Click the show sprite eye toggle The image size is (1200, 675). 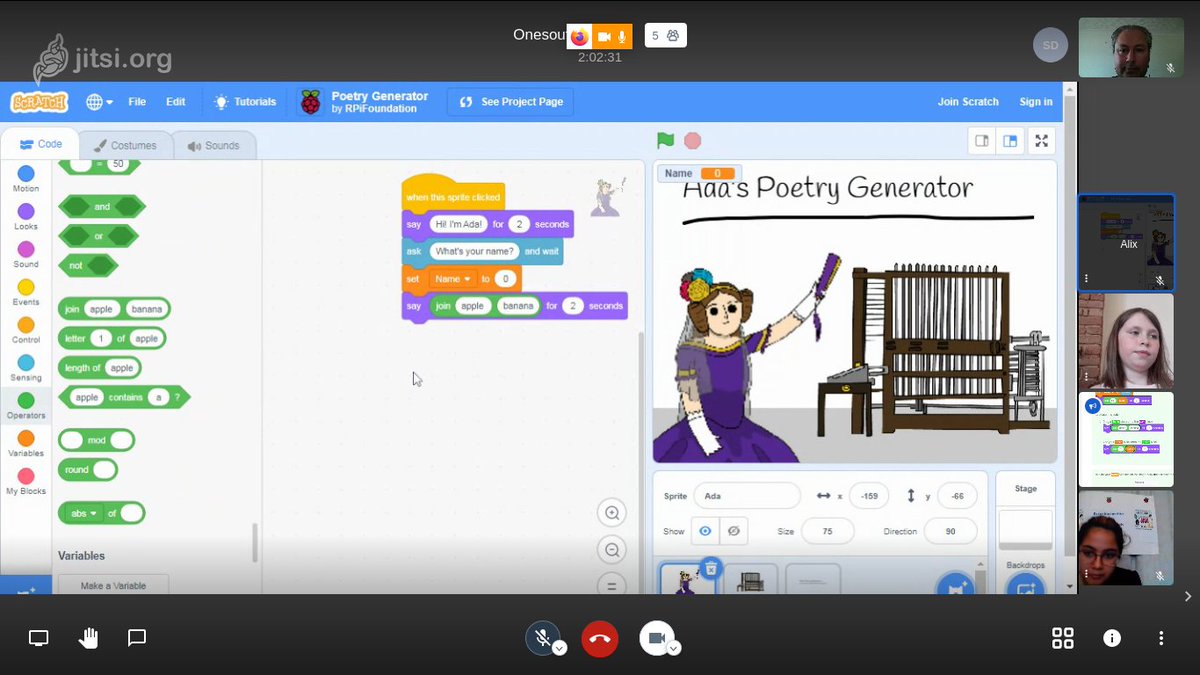(x=705, y=531)
